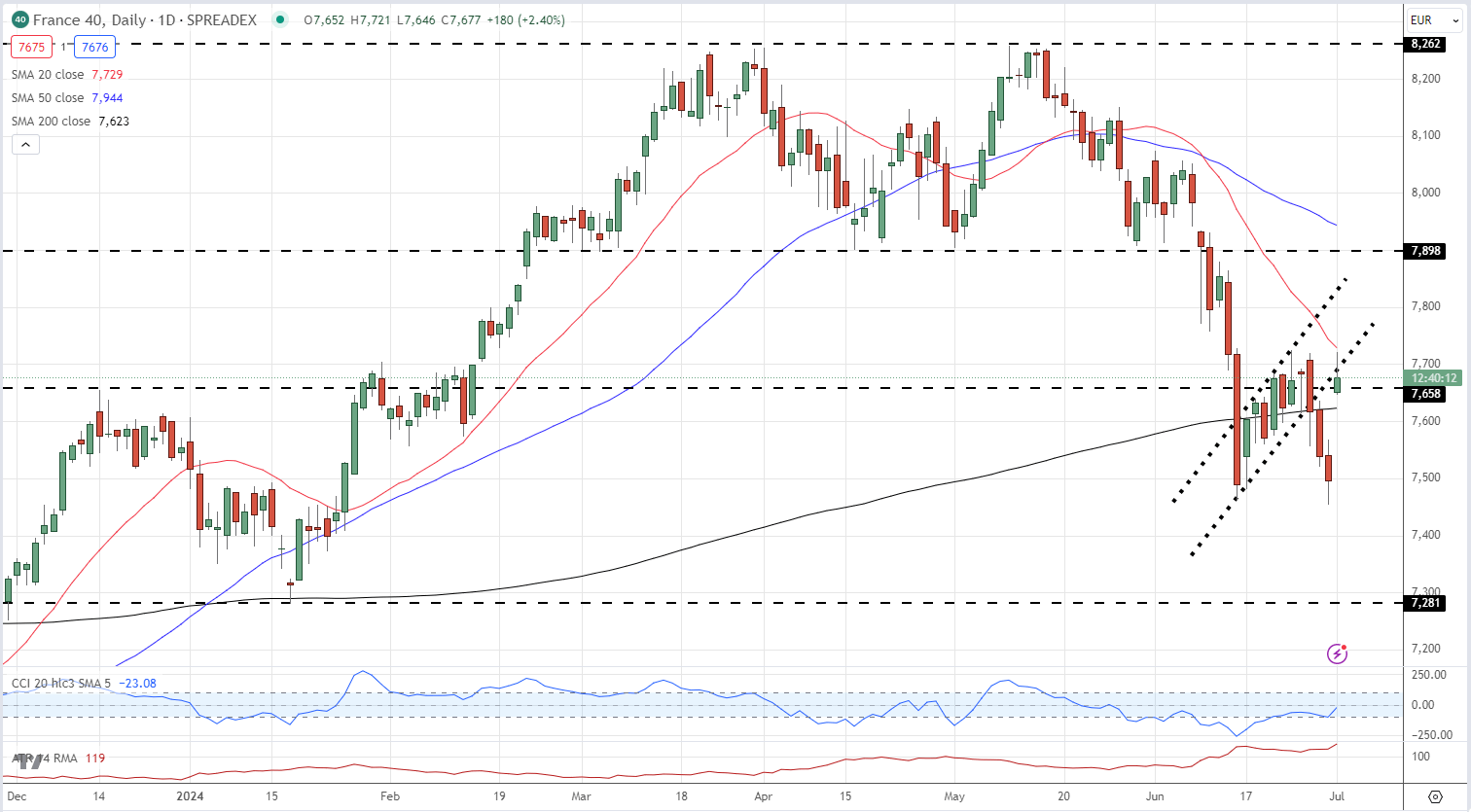
Task: Click the Dec label on time axis
Action: pyautogui.click(x=16, y=795)
